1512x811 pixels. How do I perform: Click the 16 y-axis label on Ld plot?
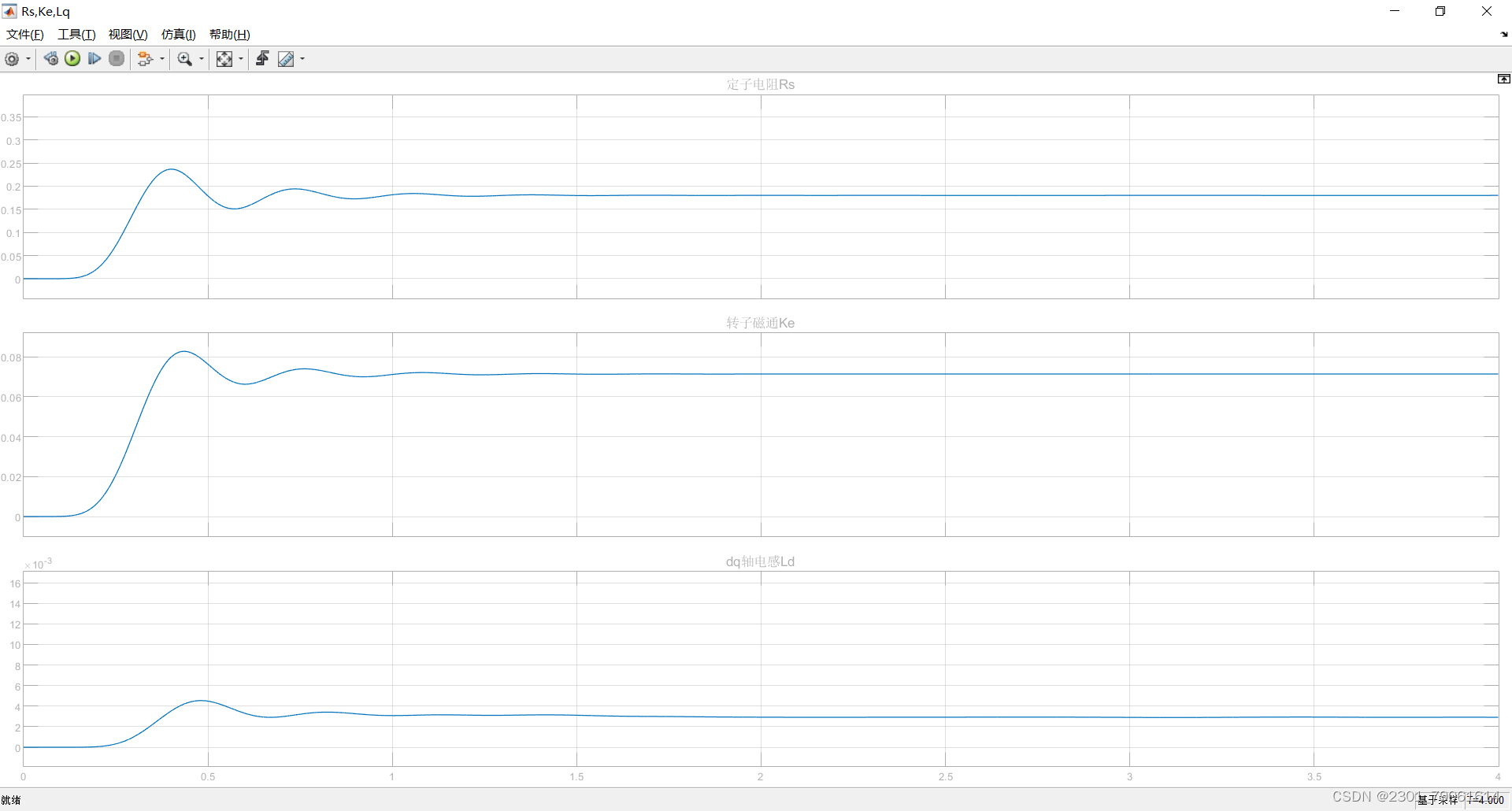tap(15, 584)
